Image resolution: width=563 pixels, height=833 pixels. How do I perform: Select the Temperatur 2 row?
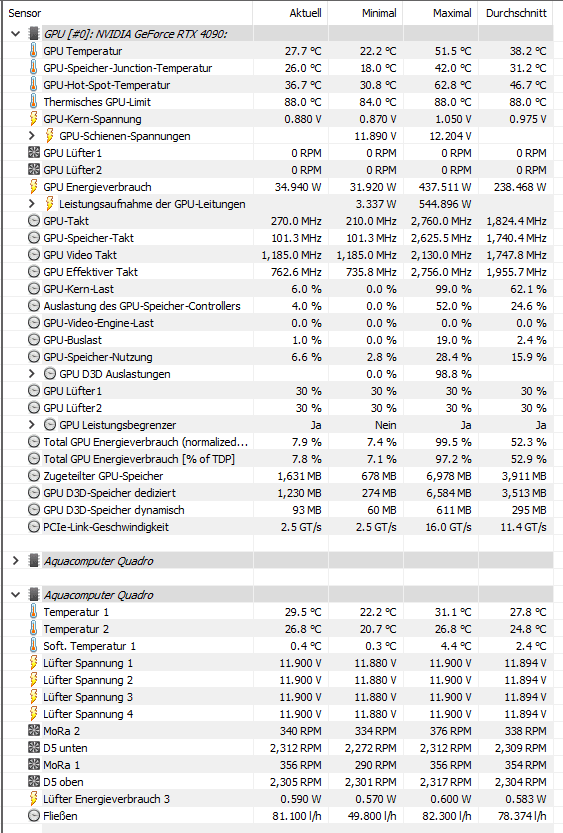278,629
